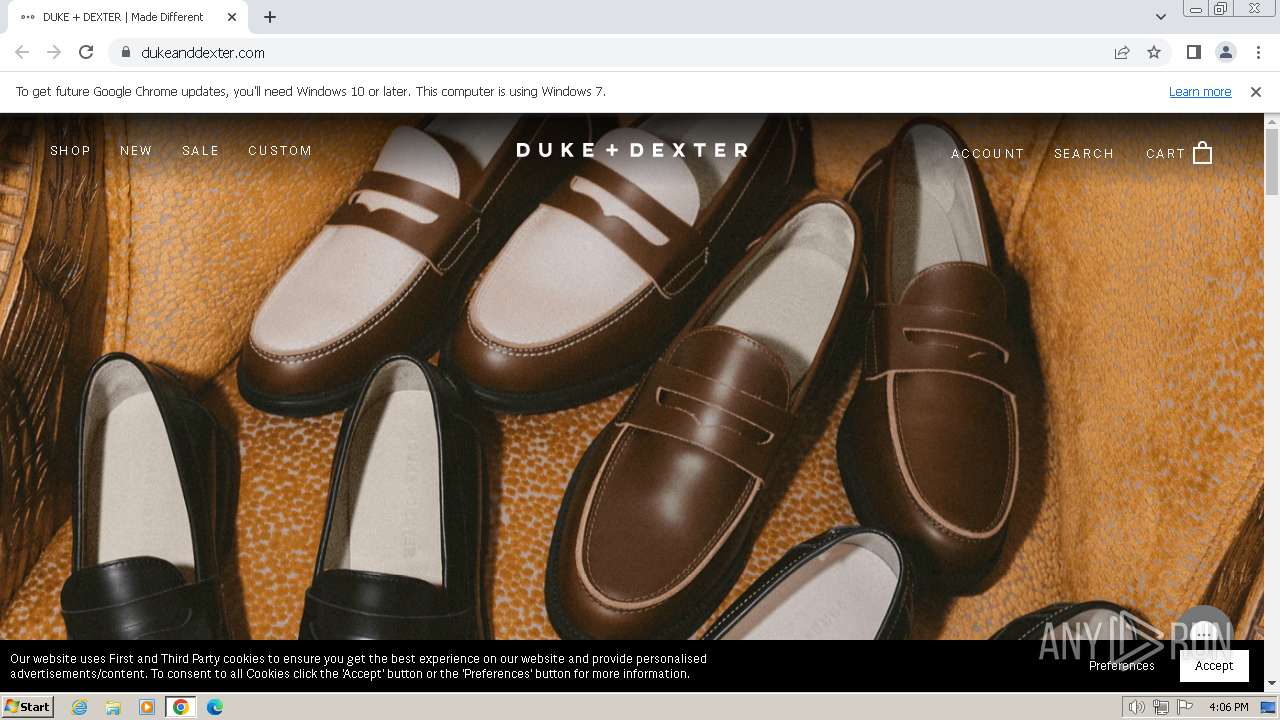The height and width of the screenshot is (720, 1280).
Task: Show the taskbar clock at 4:06 PM
Action: pyautogui.click(x=1228, y=707)
